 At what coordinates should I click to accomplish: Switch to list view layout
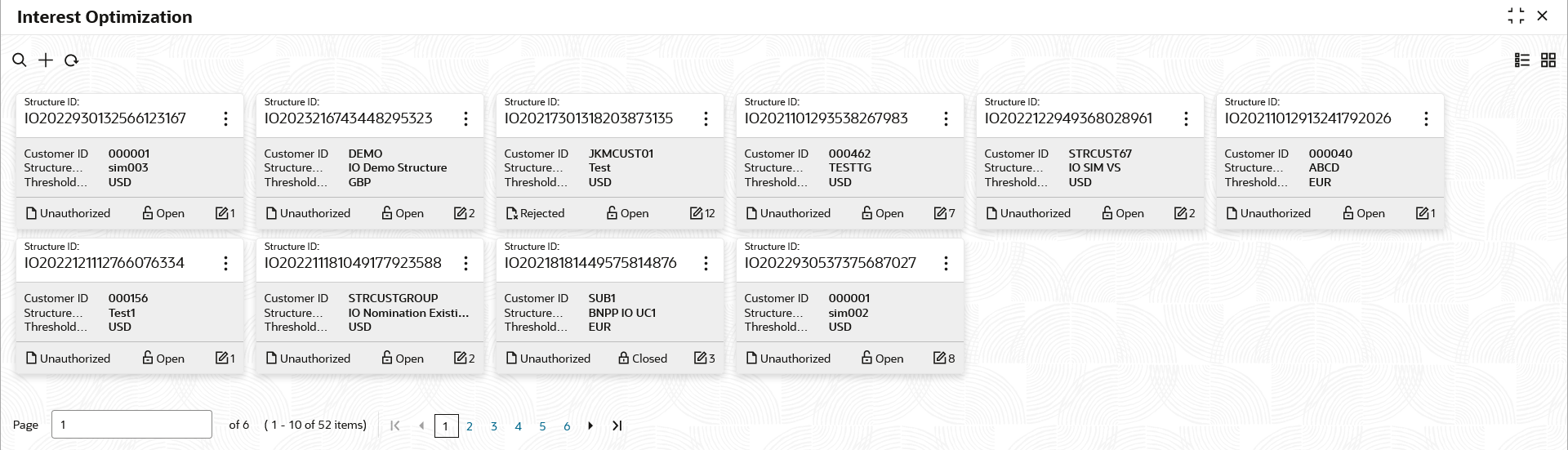tap(1522, 60)
